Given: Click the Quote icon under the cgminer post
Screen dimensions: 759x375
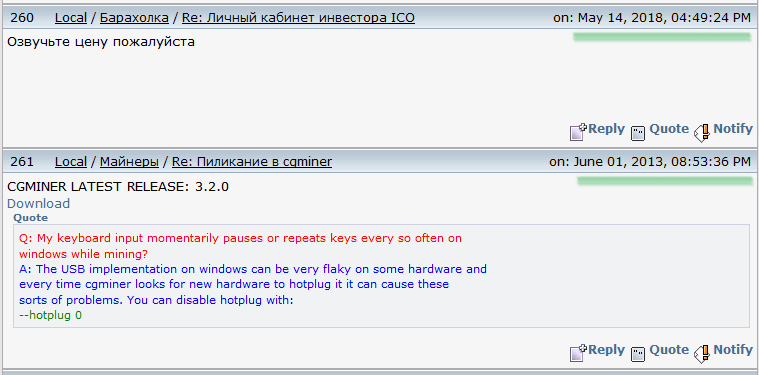Looking at the screenshot, I should coord(638,354).
